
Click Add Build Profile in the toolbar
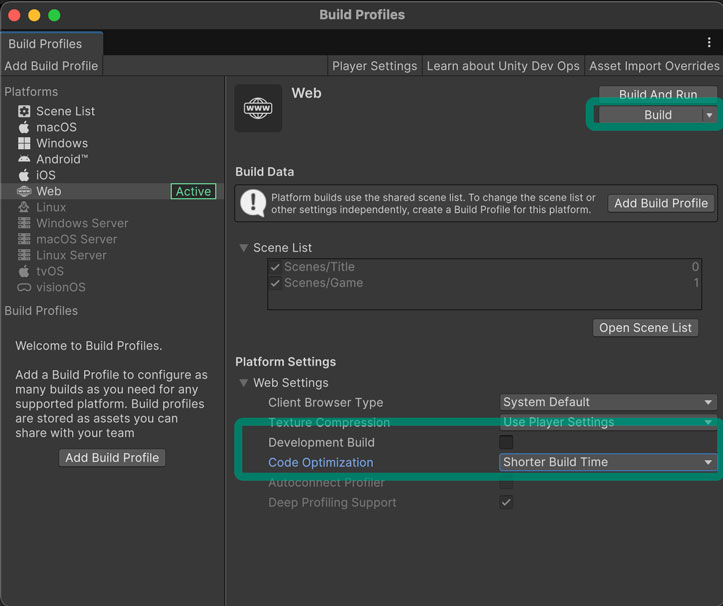click(51, 66)
